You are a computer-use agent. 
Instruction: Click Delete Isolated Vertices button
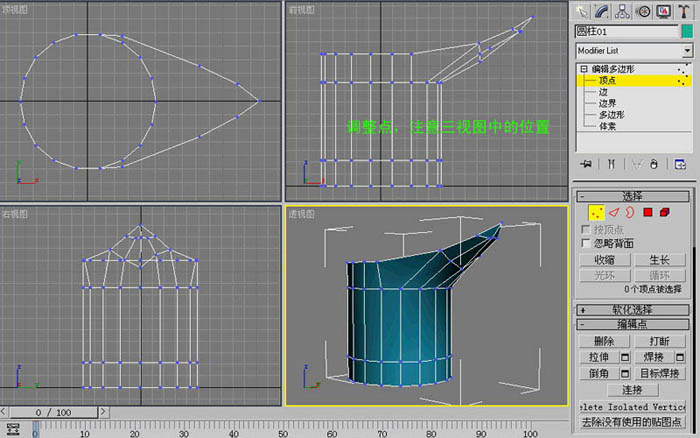click(633, 407)
